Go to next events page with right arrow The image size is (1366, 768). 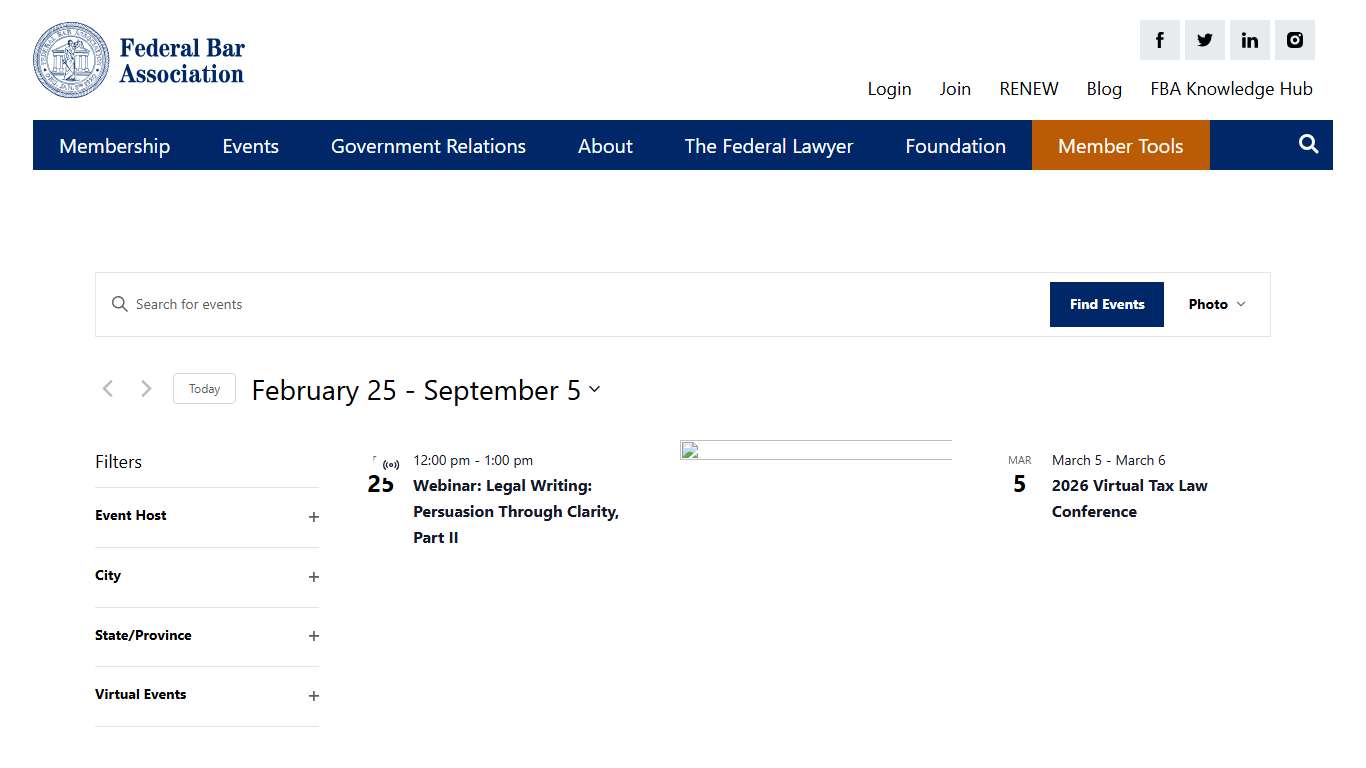click(x=146, y=388)
